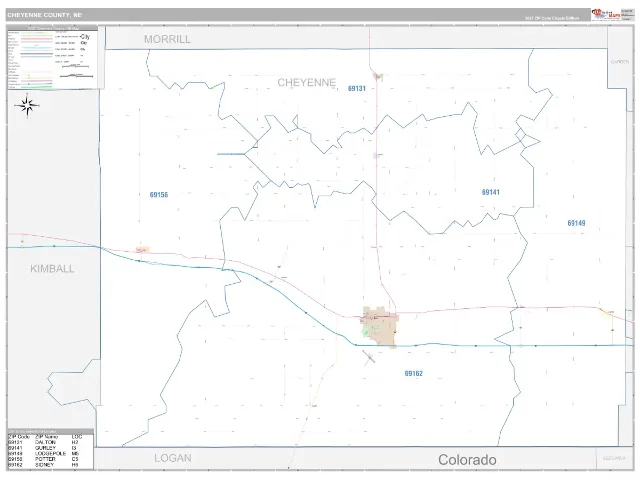Select ZIP code label 69149
This screenshot has width=640, height=480.
click(x=576, y=223)
